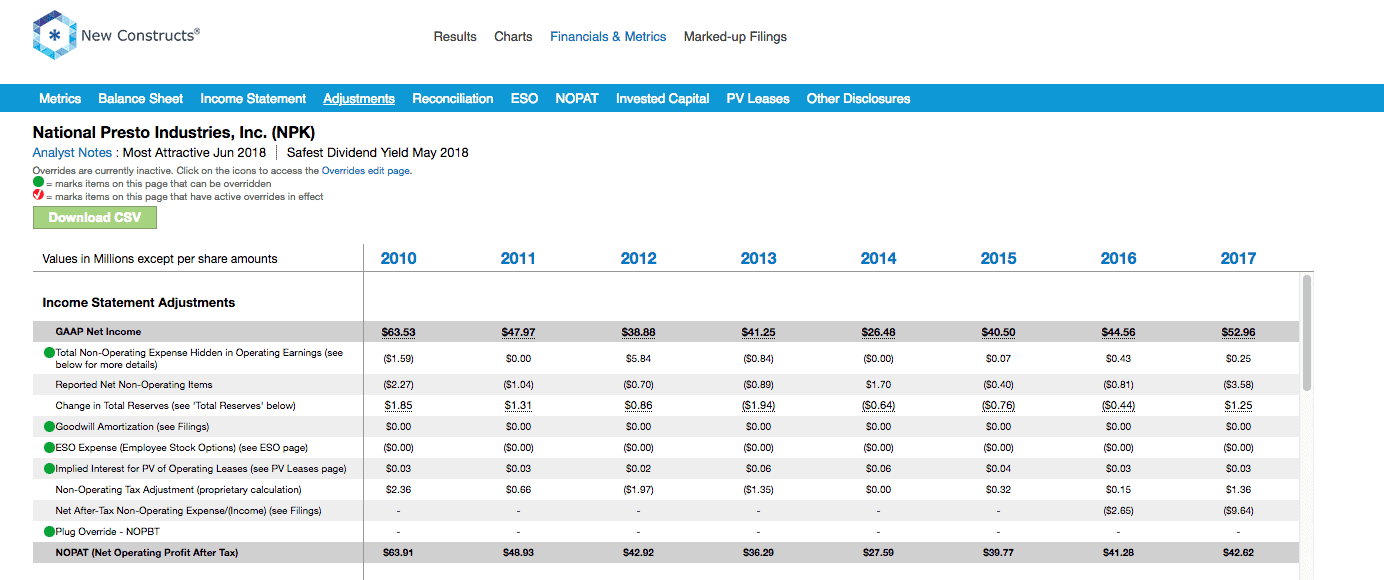Click the 2012 year column header
The image size is (1384, 580).
(638, 258)
